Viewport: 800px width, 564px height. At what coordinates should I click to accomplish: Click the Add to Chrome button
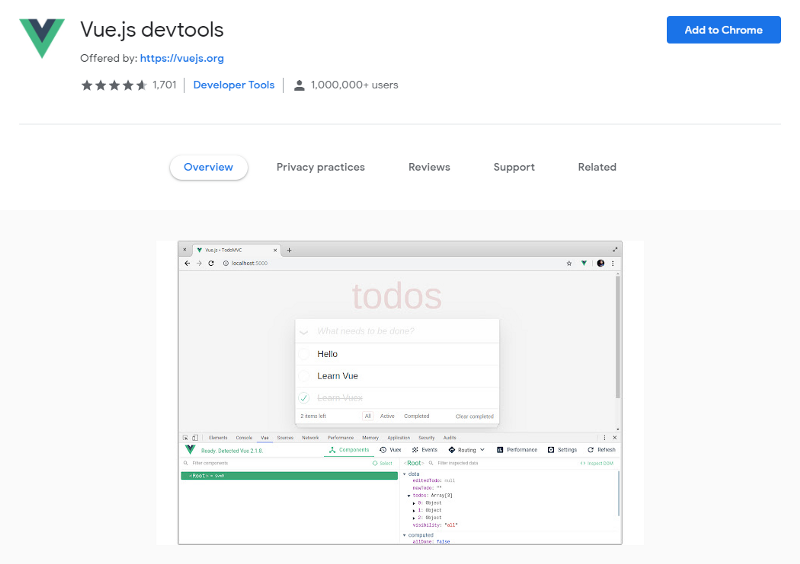click(x=723, y=30)
